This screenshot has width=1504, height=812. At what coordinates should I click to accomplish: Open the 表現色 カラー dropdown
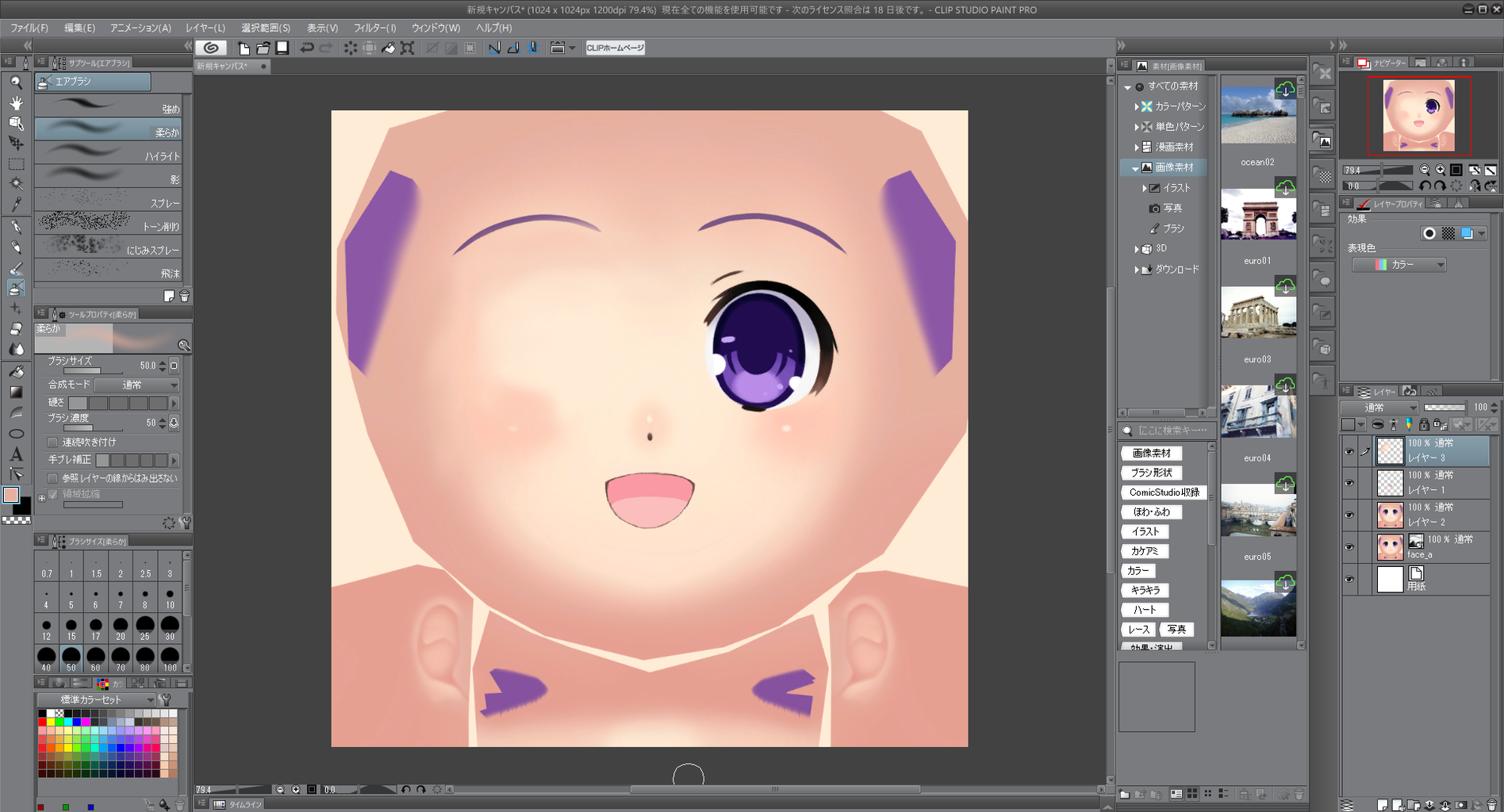[1399, 265]
